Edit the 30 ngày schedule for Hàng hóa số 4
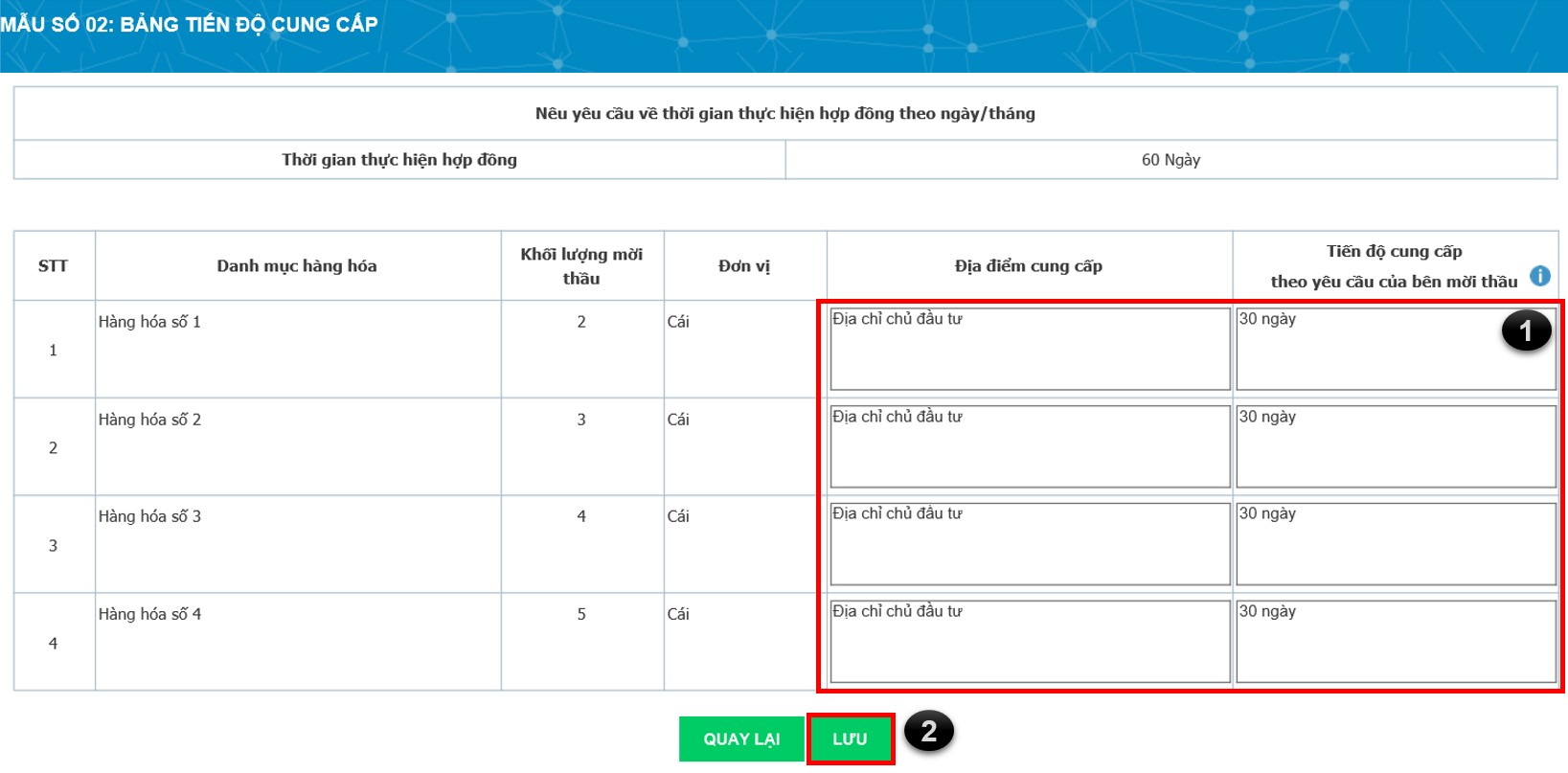Screen dimensions: 1568x773 point(1396,642)
